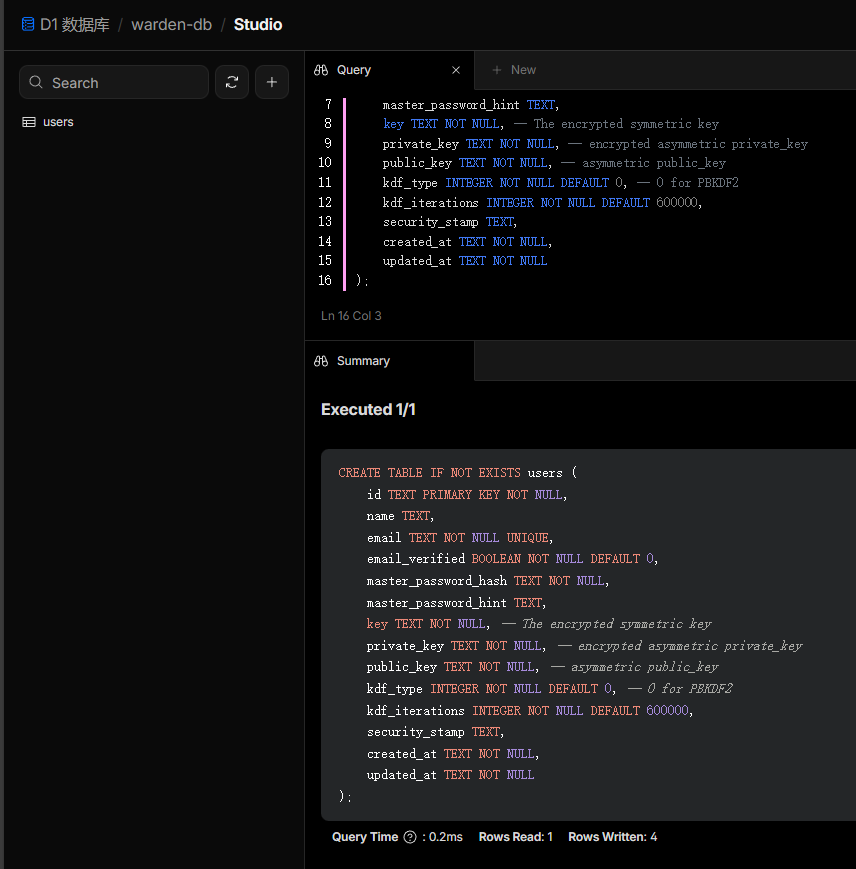This screenshot has width=856, height=869.
Task: Click the binoculars icon on the Summary tab
Action: pos(321,361)
